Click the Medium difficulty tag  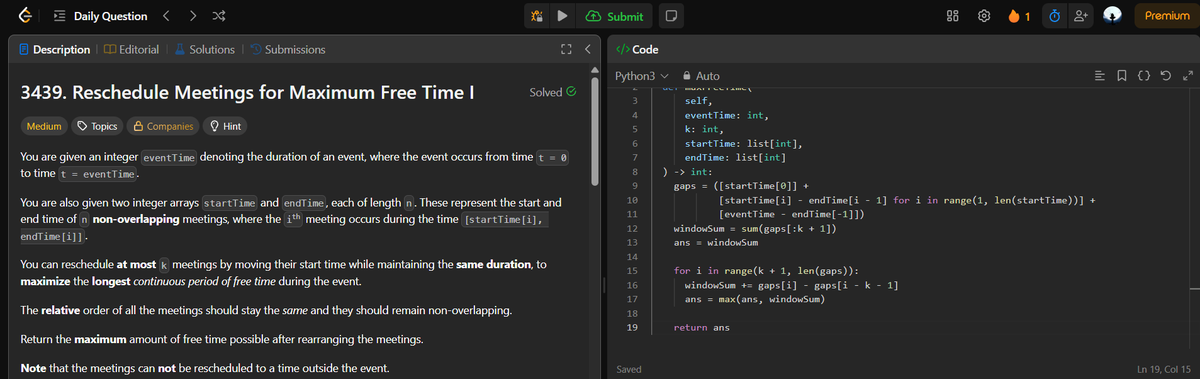45,126
